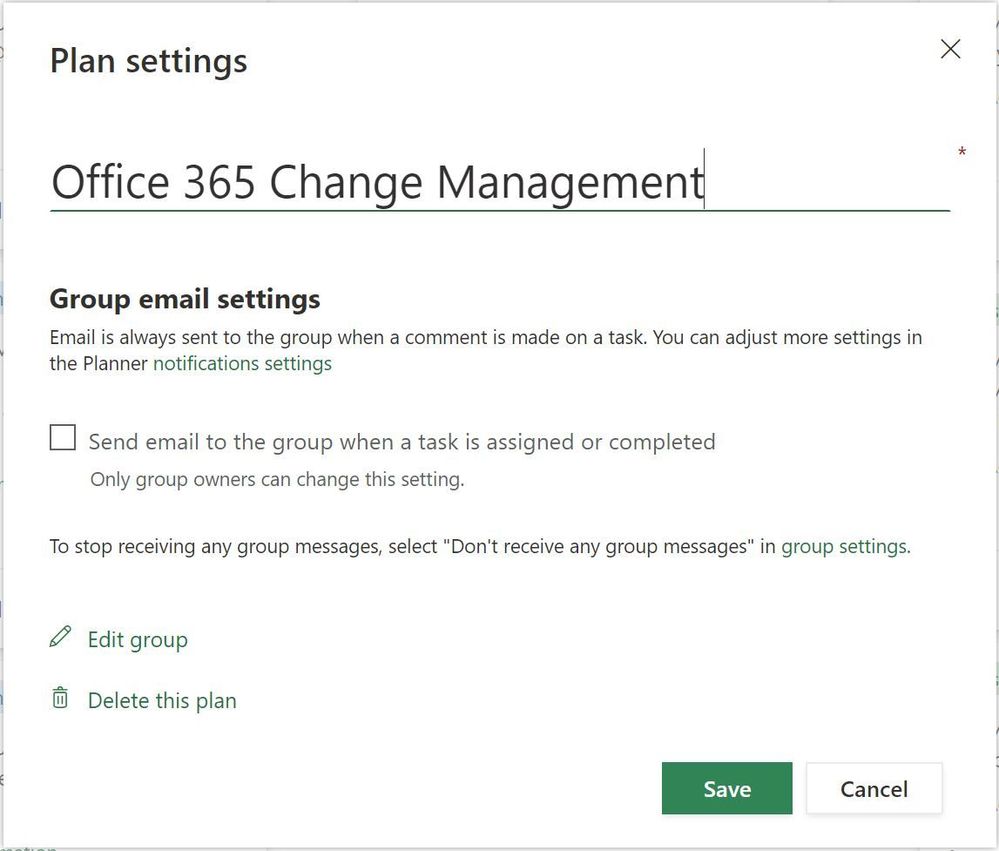Enable send email when task is assigned checkbox
This screenshot has width=999, height=851.
point(62,438)
